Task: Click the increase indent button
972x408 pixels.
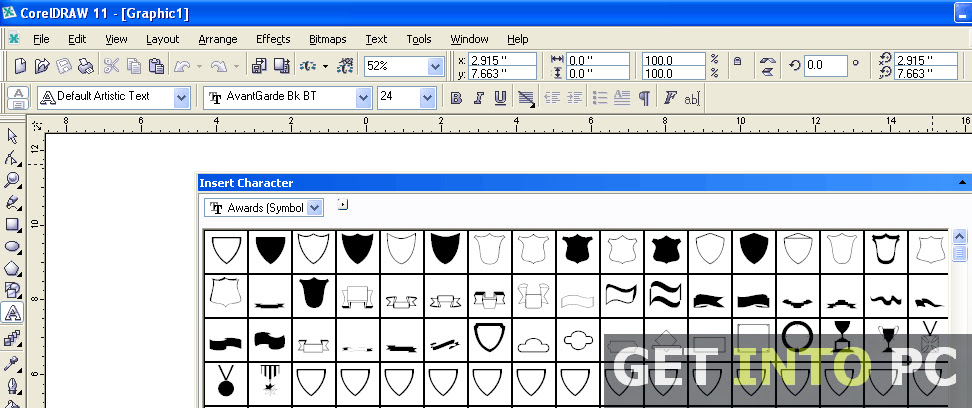Action: tap(574, 98)
